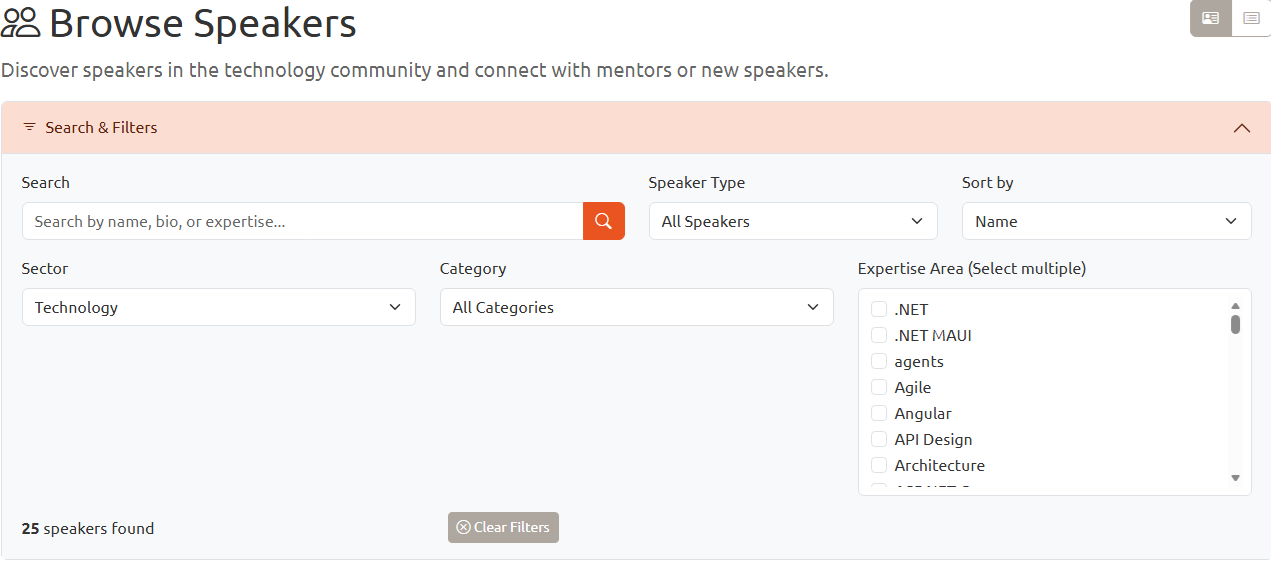1271x569 pixels.
Task: Tick the agents expertise checkbox
Action: 879,361
